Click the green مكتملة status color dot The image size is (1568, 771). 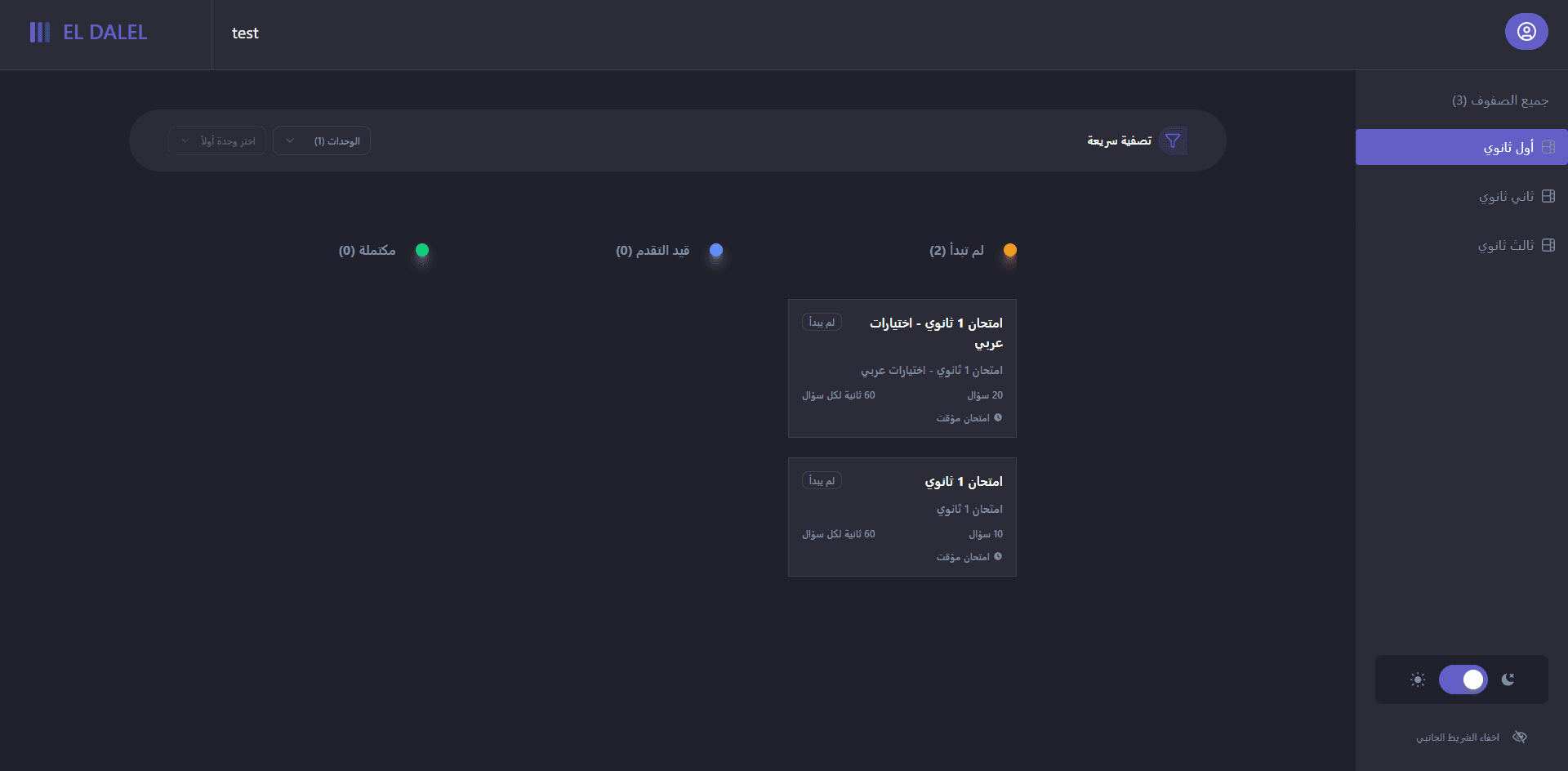[x=422, y=250]
